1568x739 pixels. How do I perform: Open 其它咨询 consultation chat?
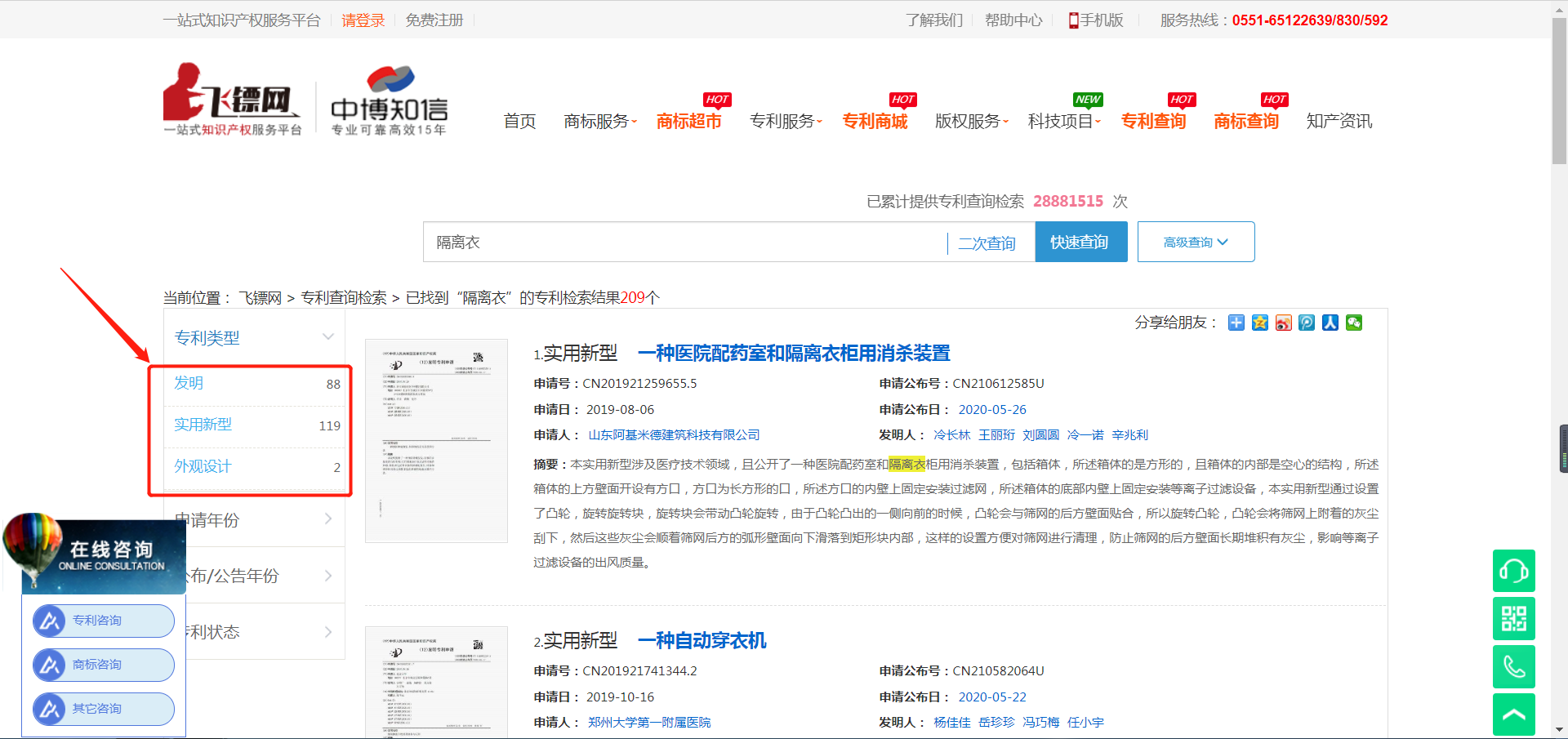[104, 709]
